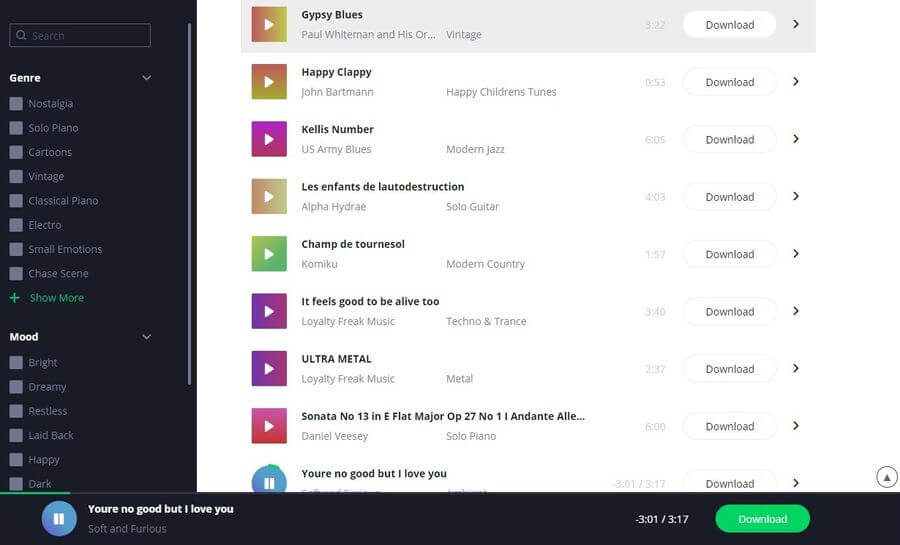Play Sonata No 13 in E Flat Major
The image size is (900, 545).
click(269, 426)
